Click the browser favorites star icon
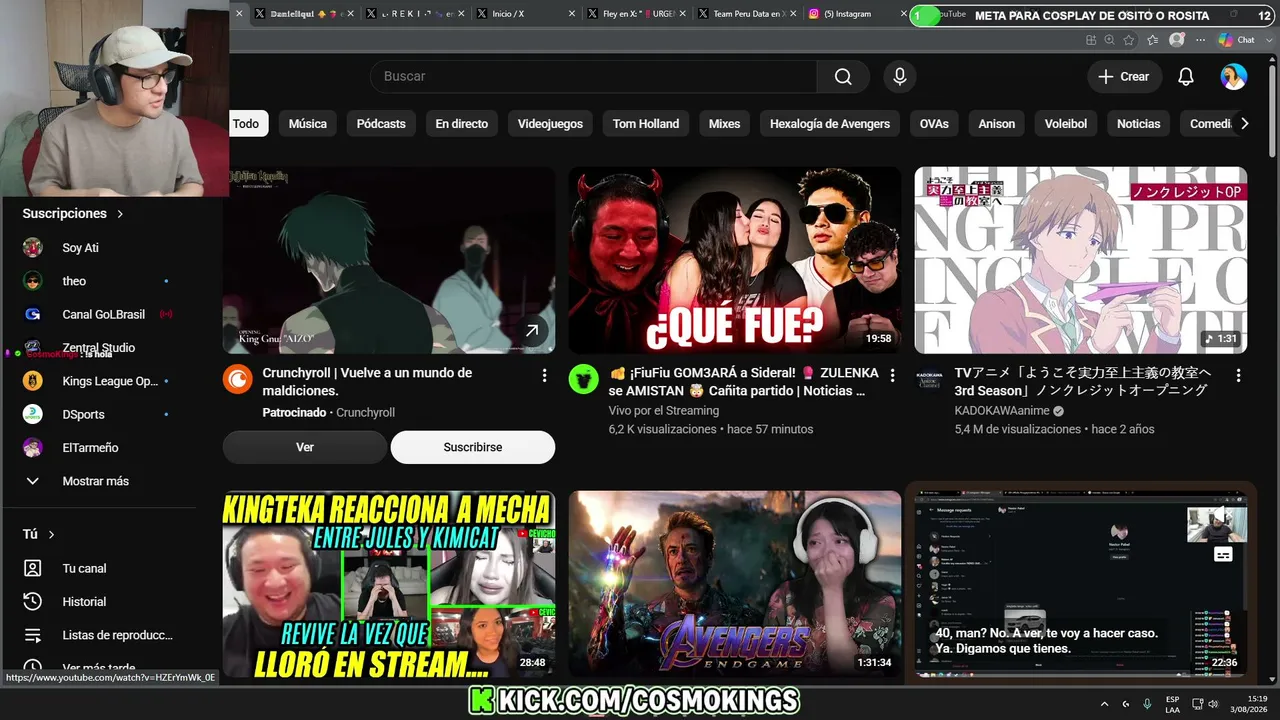 point(1129,40)
